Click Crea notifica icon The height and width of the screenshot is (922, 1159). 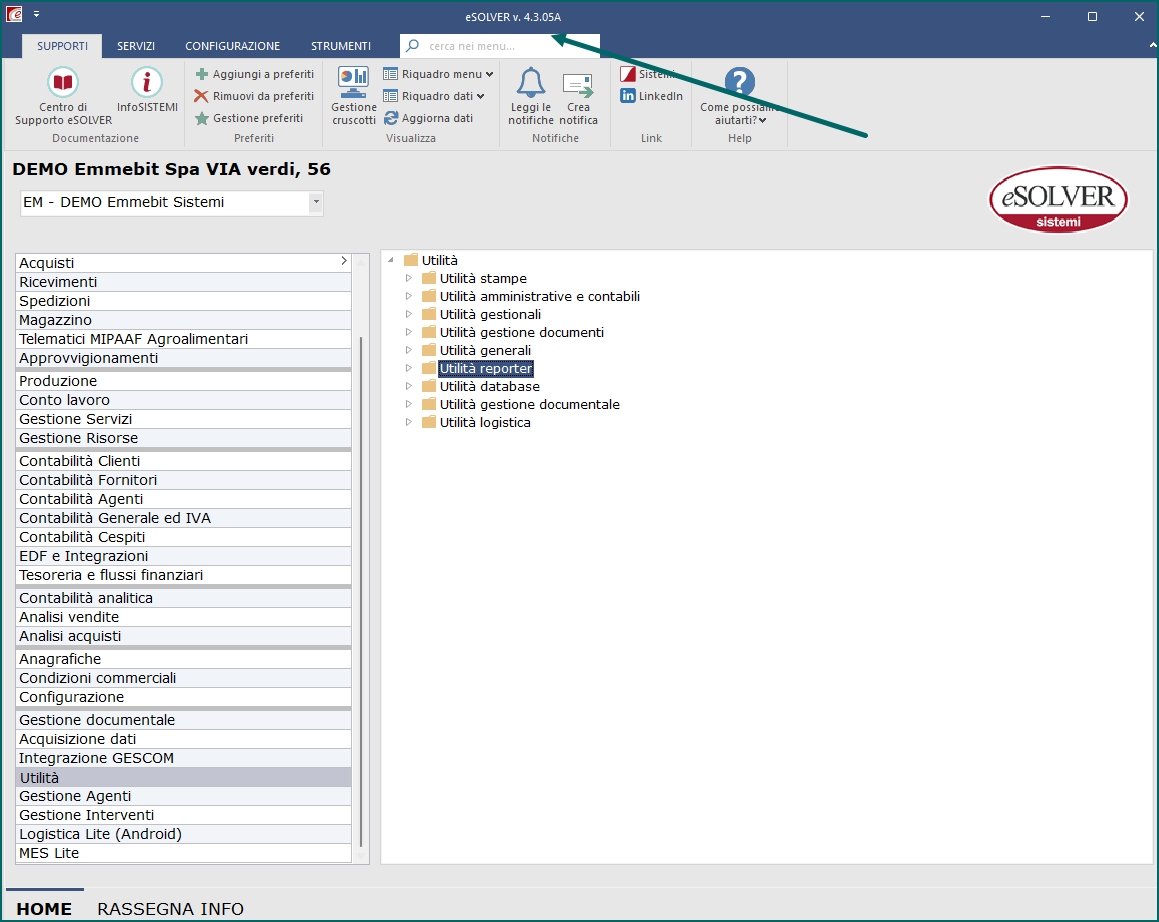click(578, 96)
